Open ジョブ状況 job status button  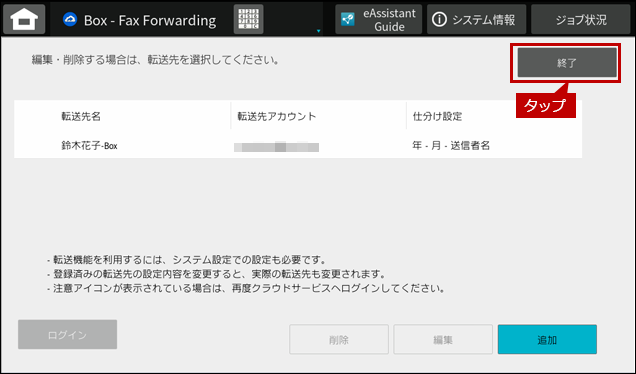pos(580,19)
